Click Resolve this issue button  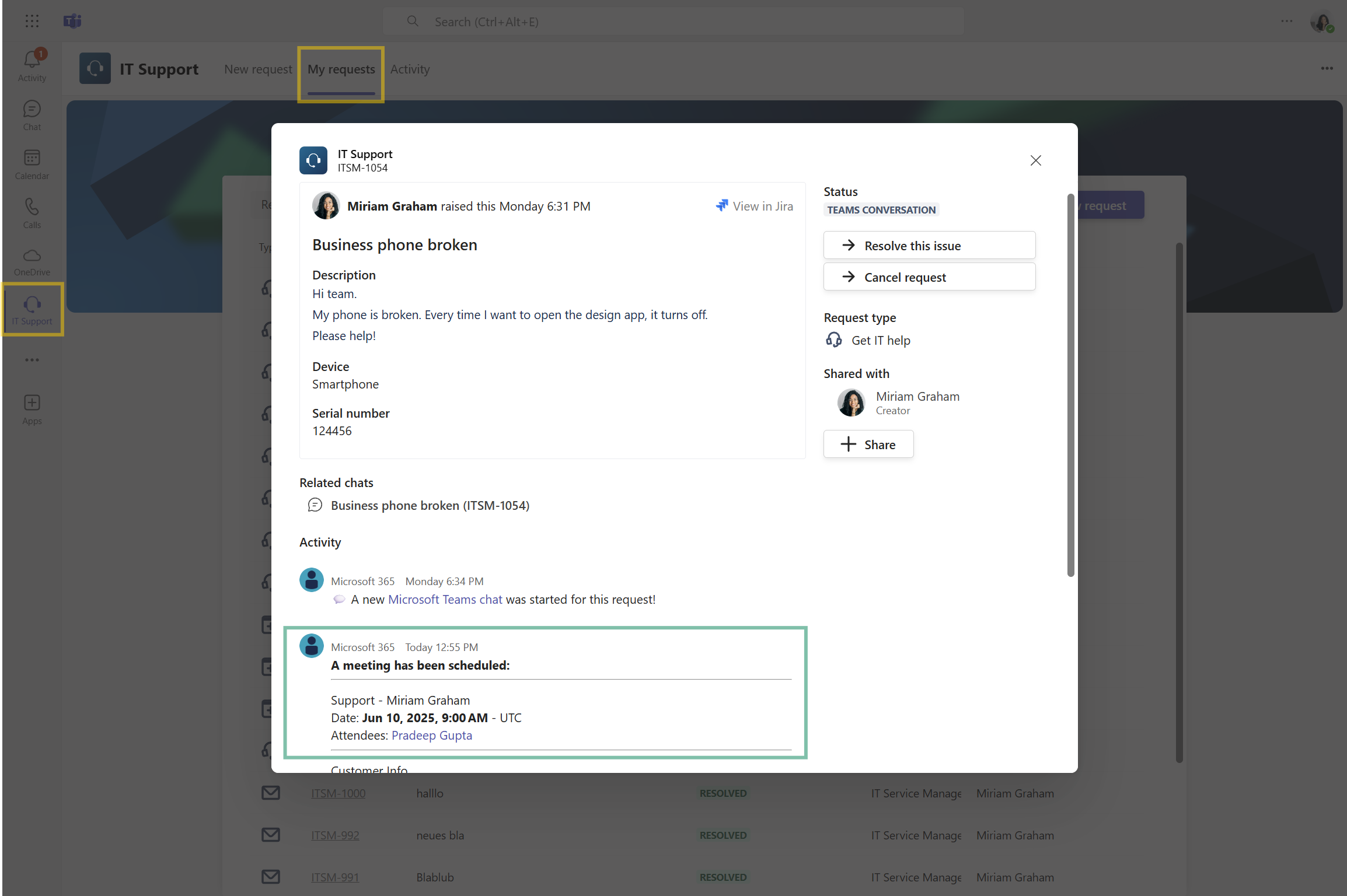[929, 246]
